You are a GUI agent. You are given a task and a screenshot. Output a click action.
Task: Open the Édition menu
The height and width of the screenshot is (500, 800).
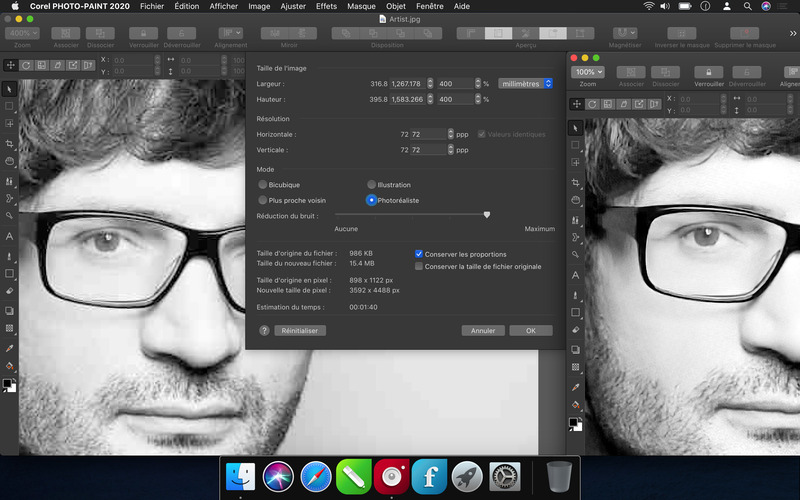(187, 6)
